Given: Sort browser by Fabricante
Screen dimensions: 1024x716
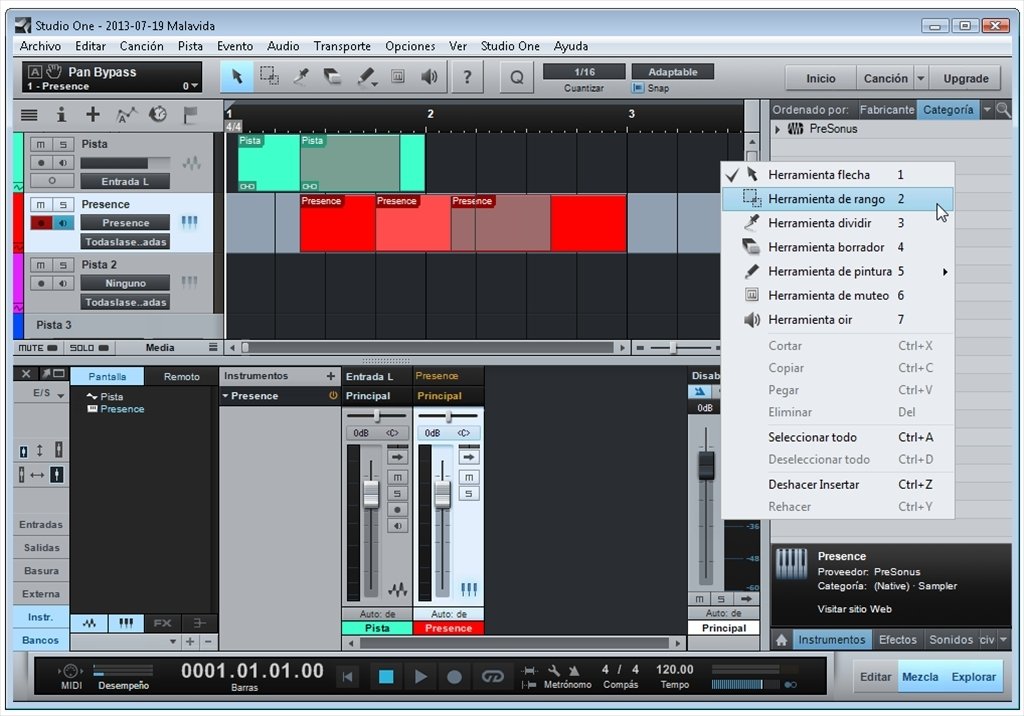Looking at the screenshot, I should click(x=886, y=110).
